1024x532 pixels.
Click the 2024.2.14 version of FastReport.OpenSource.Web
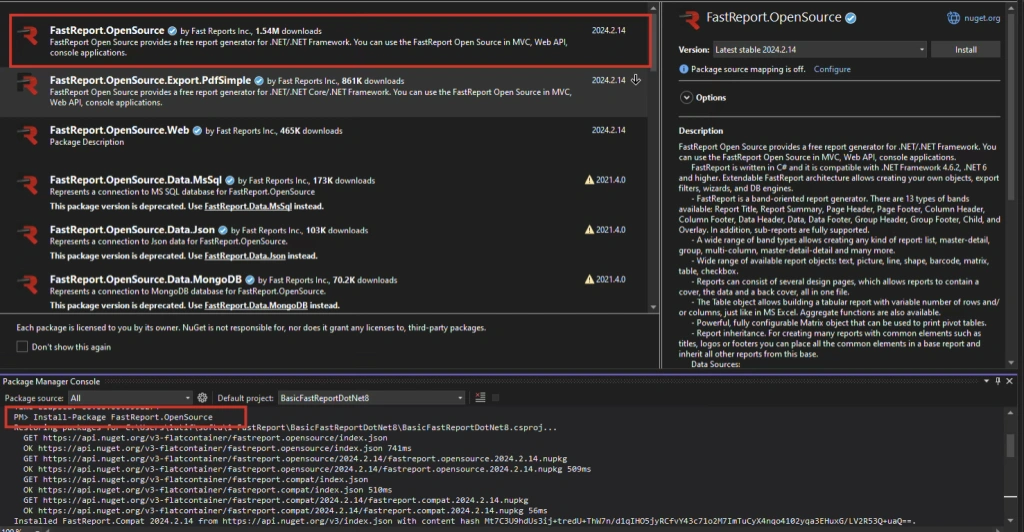[x=608, y=130]
